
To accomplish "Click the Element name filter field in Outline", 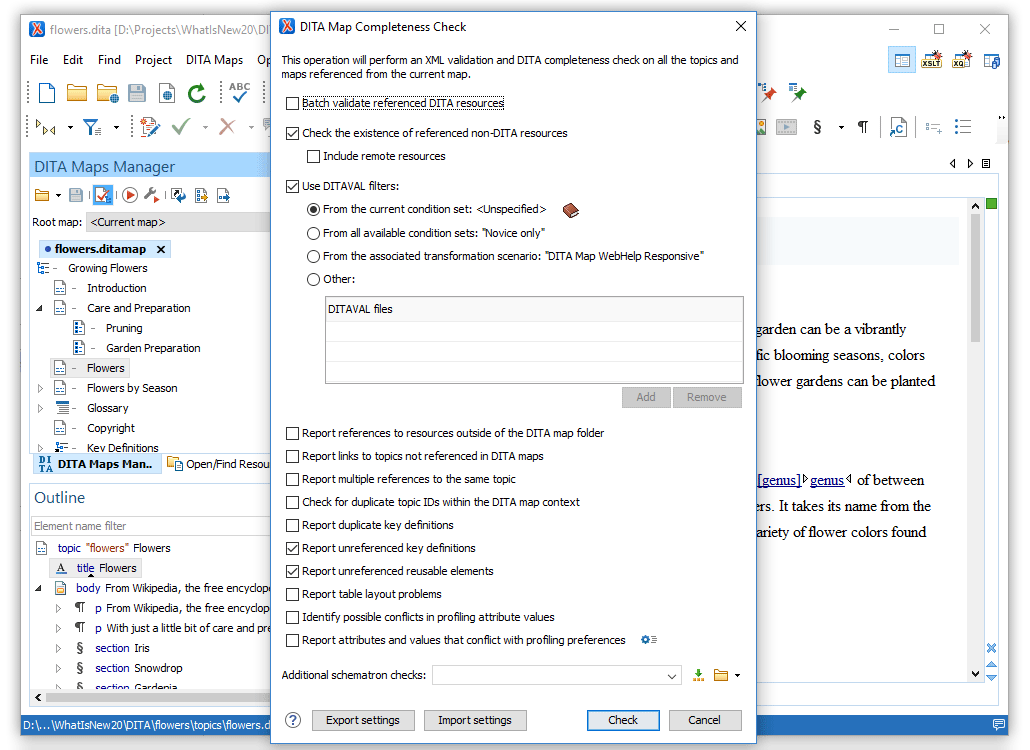I will (150, 524).
